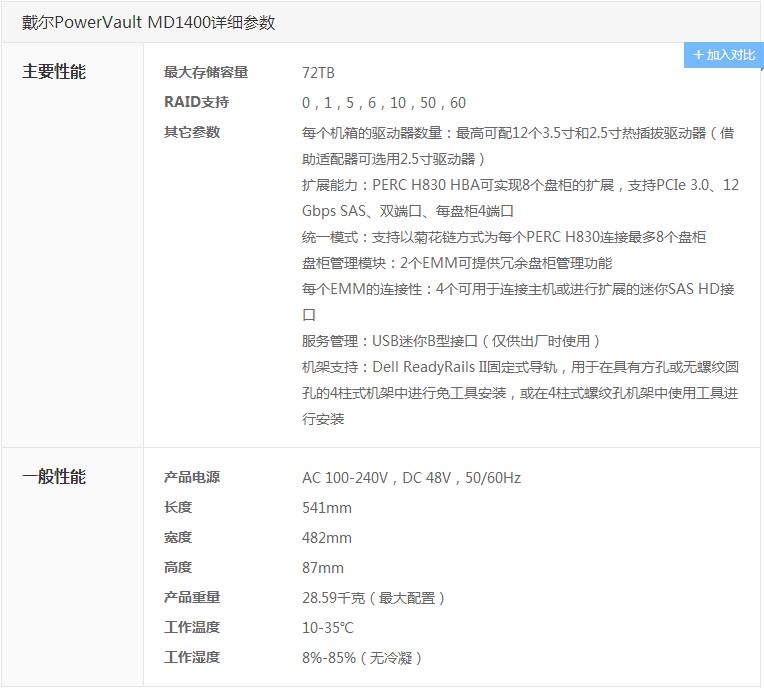Click the 28.59千克 weight value
Viewport: 764px width, 688px height.
(x=374, y=598)
